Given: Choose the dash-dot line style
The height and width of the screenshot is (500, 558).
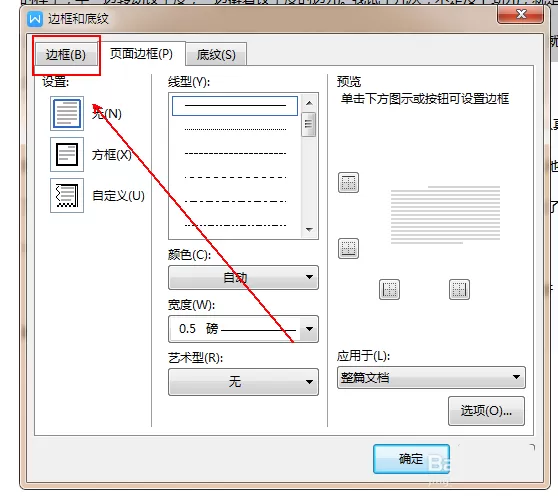Looking at the screenshot, I should pos(235,201).
